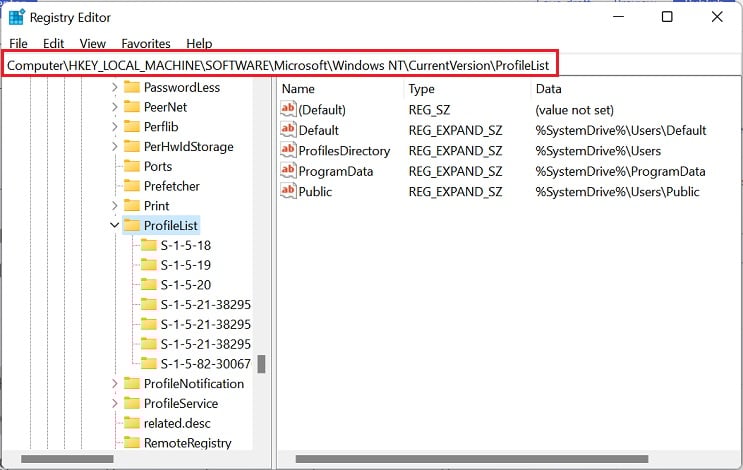This screenshot has width=743, height=470.
Task: Select the S-1-5-19 folder icon
Action: point(149,264)
